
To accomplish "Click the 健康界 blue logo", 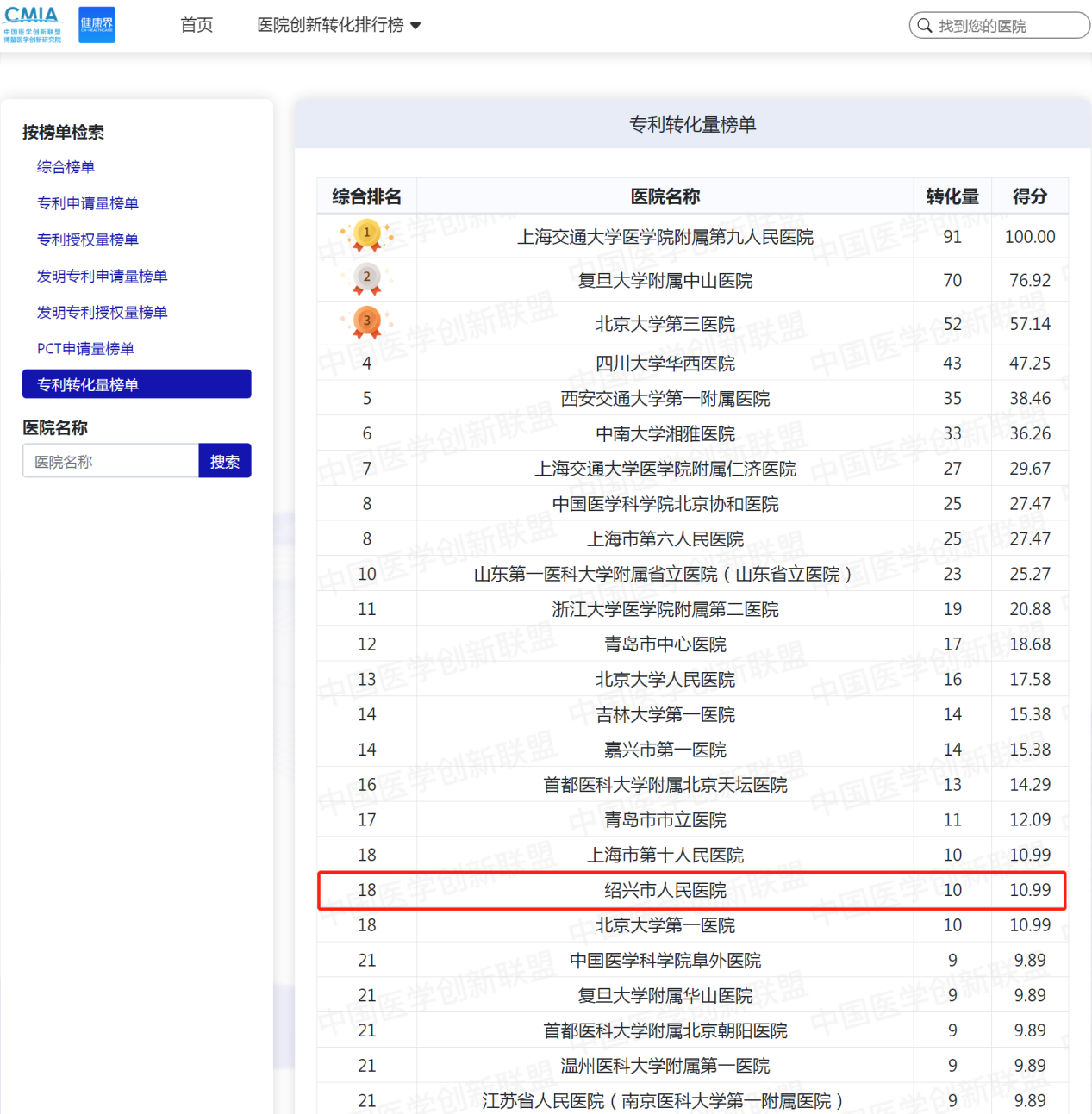I will [97, 25].
